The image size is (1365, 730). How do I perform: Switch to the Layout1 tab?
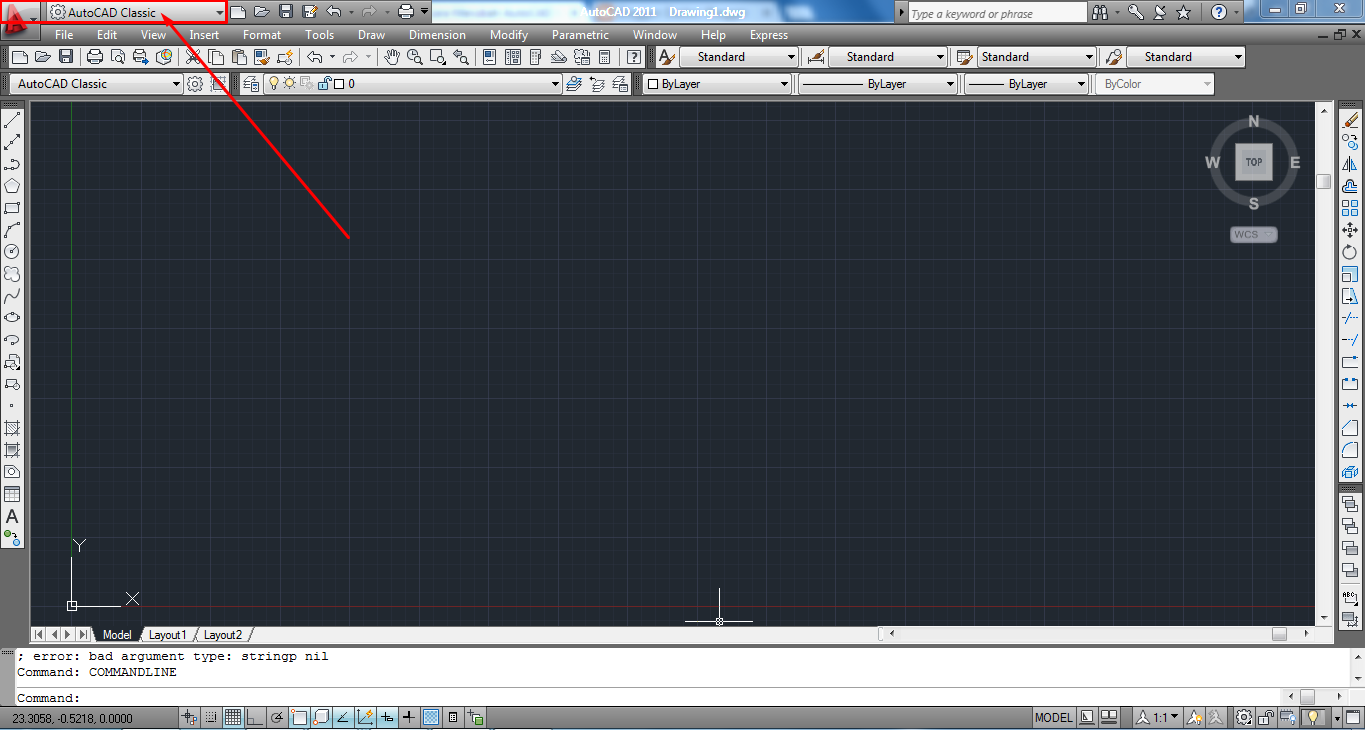pyautogui.click(x=168, y=635)
